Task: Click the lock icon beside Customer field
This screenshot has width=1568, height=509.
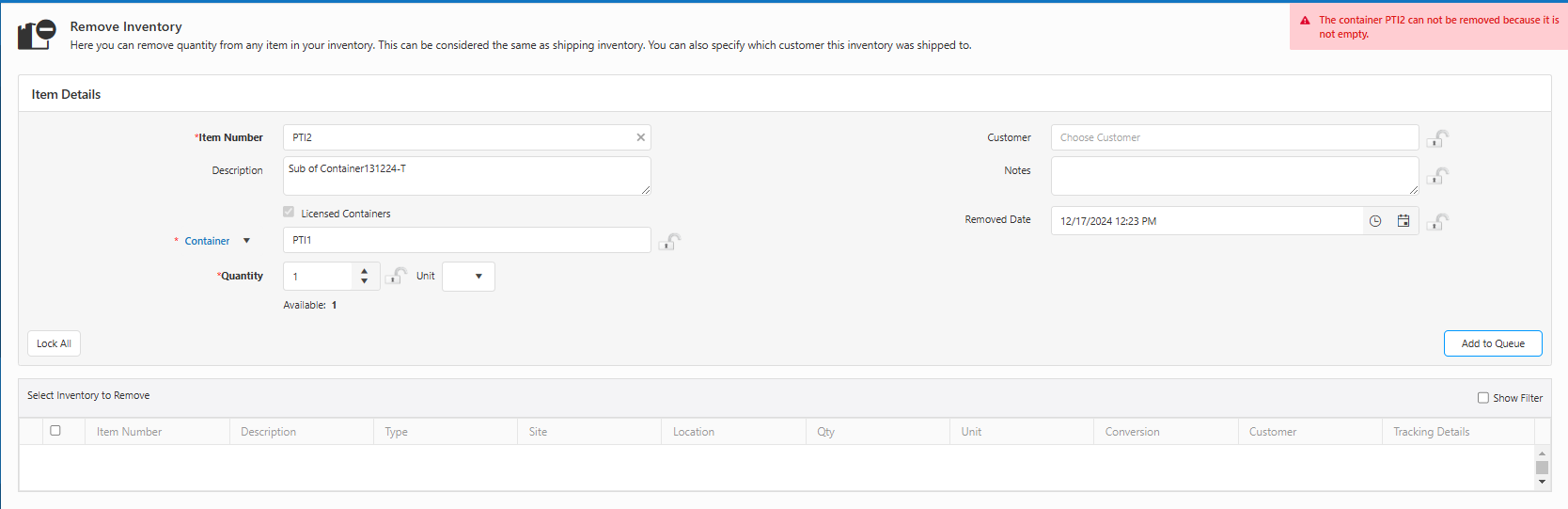Action: (1437, 138)
